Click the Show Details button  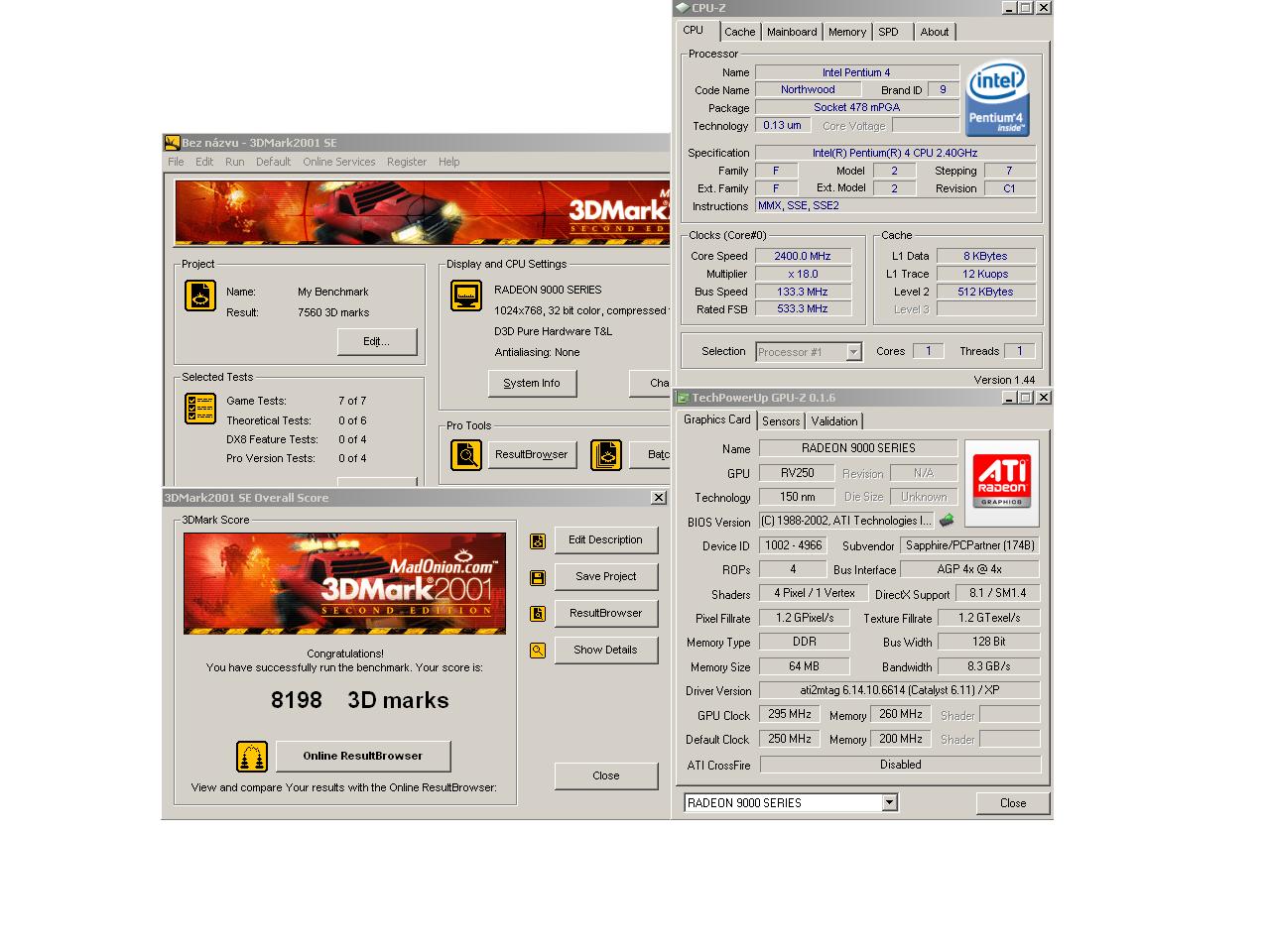[x=605, y=650]
